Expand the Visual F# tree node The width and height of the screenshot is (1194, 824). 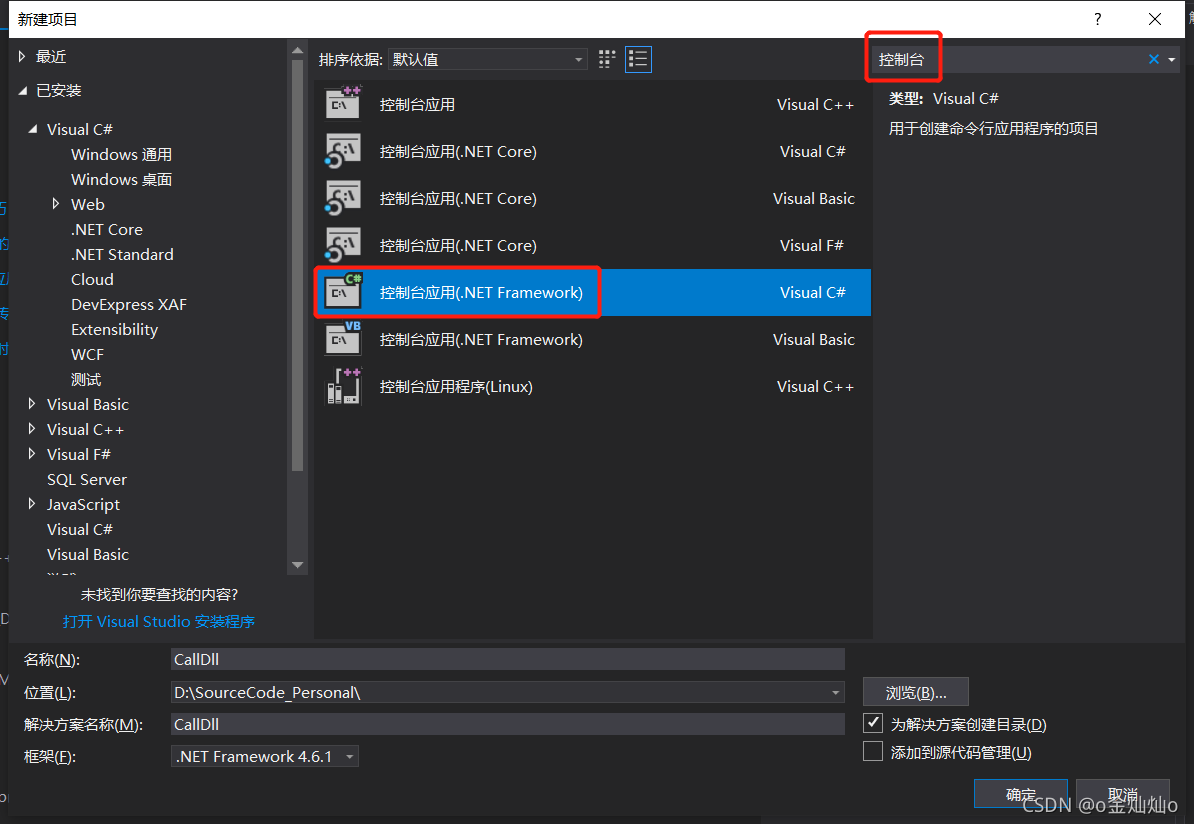pos(31,454)
